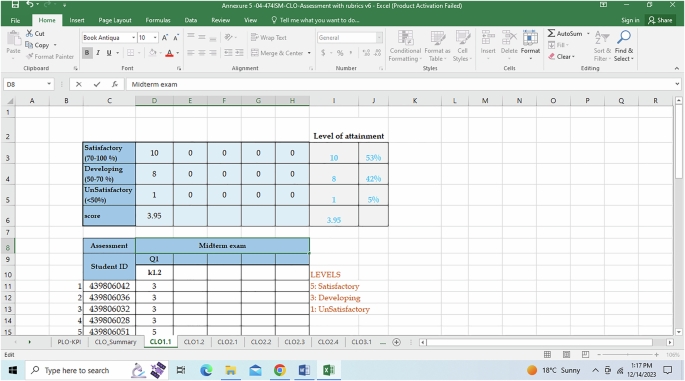Switch to the Formulas tab
685x381 pixels.
pyautogui.click(x=158, y=20)
